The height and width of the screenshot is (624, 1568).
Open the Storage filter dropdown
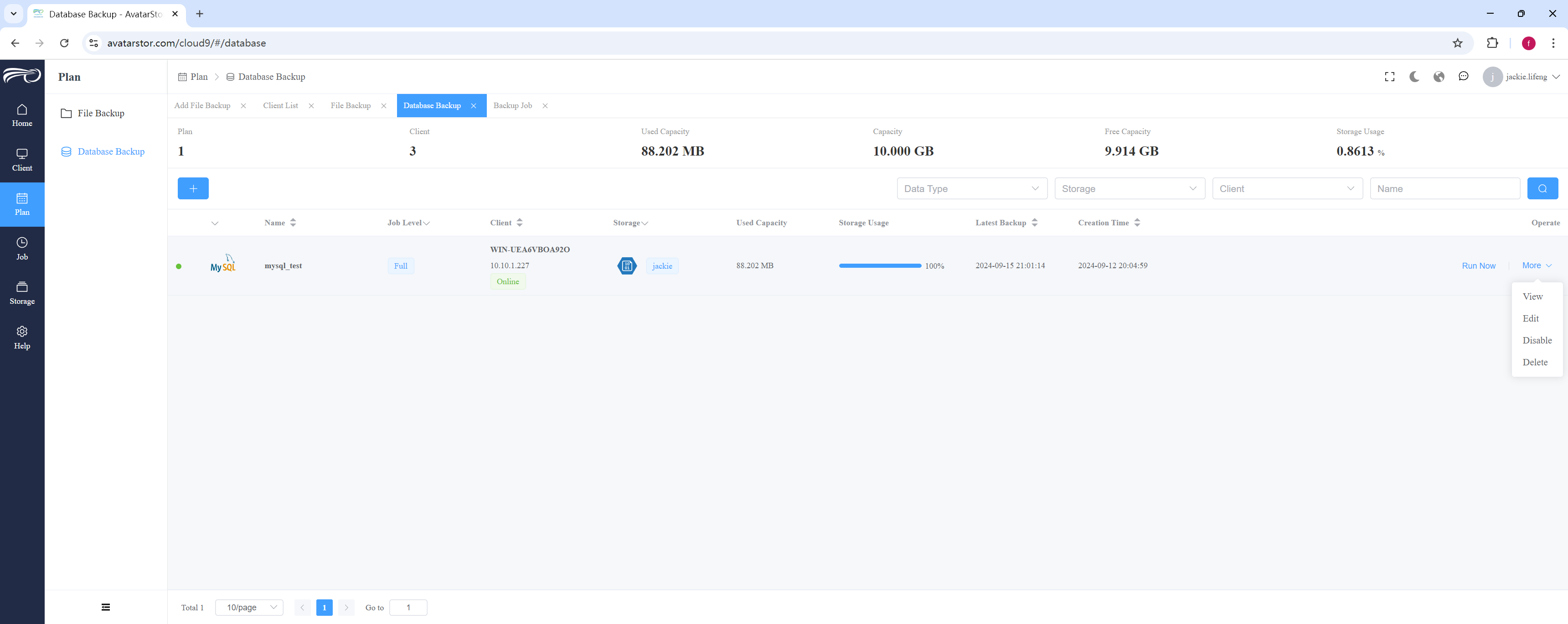click(x=1129, y=188)
